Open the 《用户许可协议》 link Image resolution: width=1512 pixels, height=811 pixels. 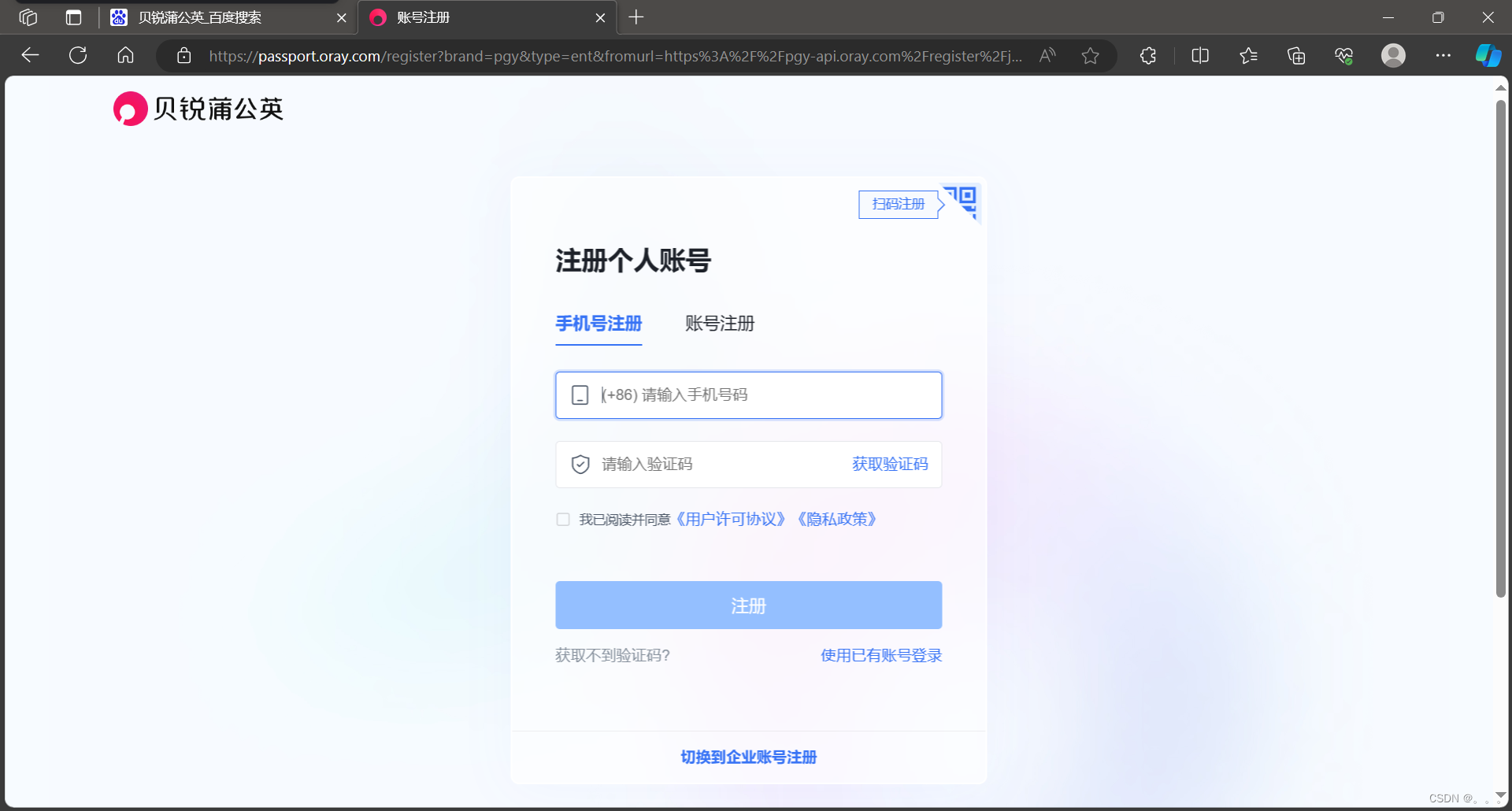[x=731, y=520]
